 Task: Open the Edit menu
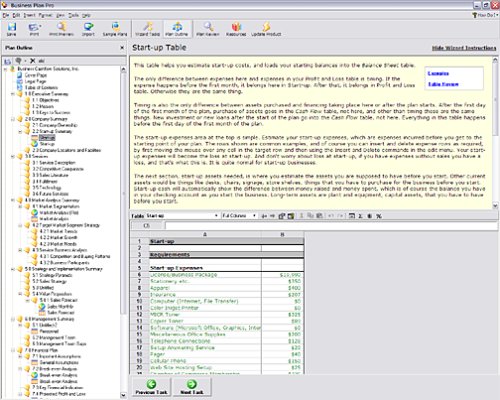(x=16, y=15)
